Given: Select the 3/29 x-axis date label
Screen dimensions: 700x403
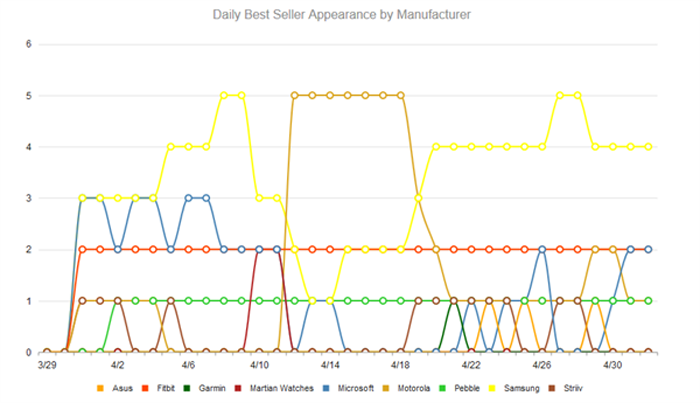Looking at the screenshot, I should point(46,366).
